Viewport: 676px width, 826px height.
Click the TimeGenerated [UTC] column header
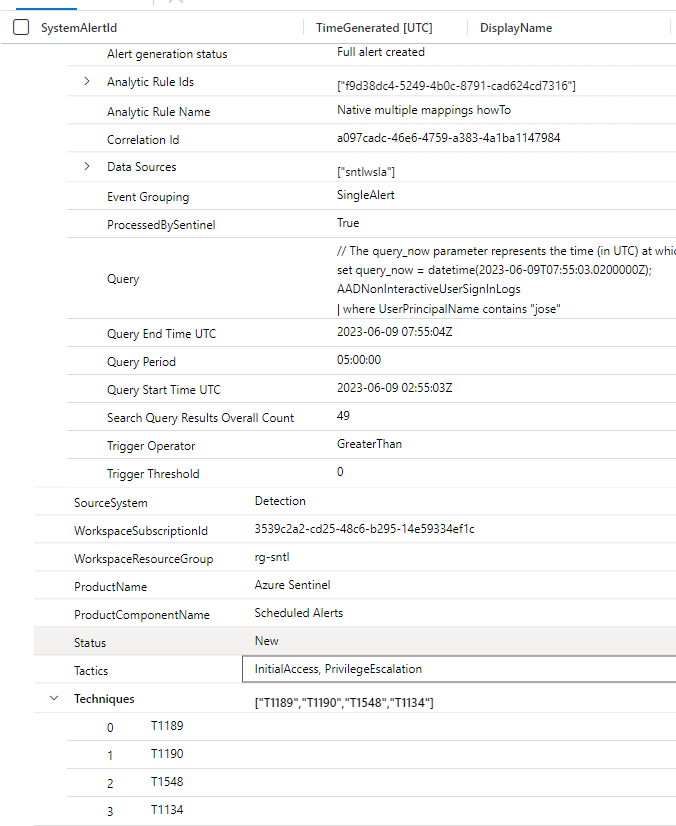click(x=374, y=28)
